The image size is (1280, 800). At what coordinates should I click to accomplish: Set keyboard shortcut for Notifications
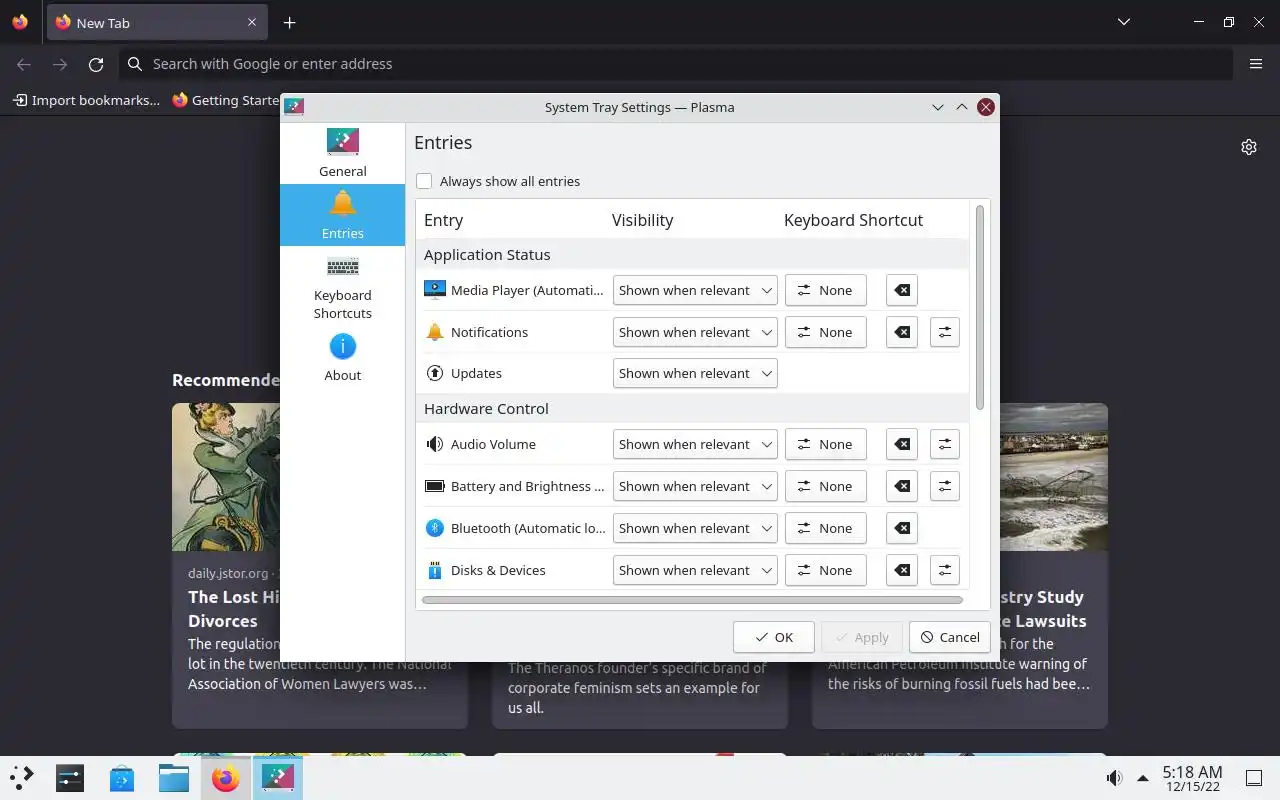(x=825, y=332)
